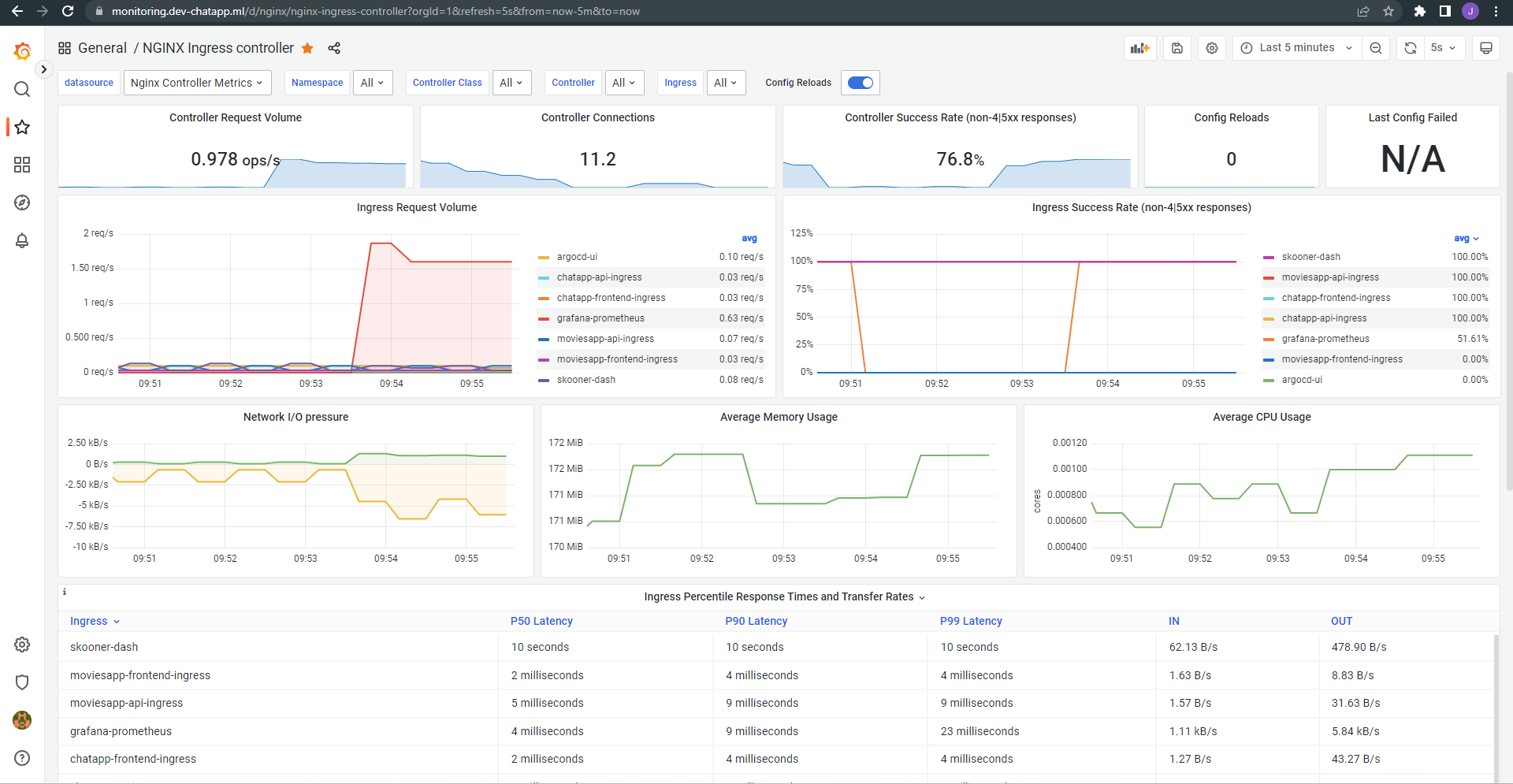Open the Dashboards grid sidebar icon
The image size is (1513, 784).
(22, 165)
